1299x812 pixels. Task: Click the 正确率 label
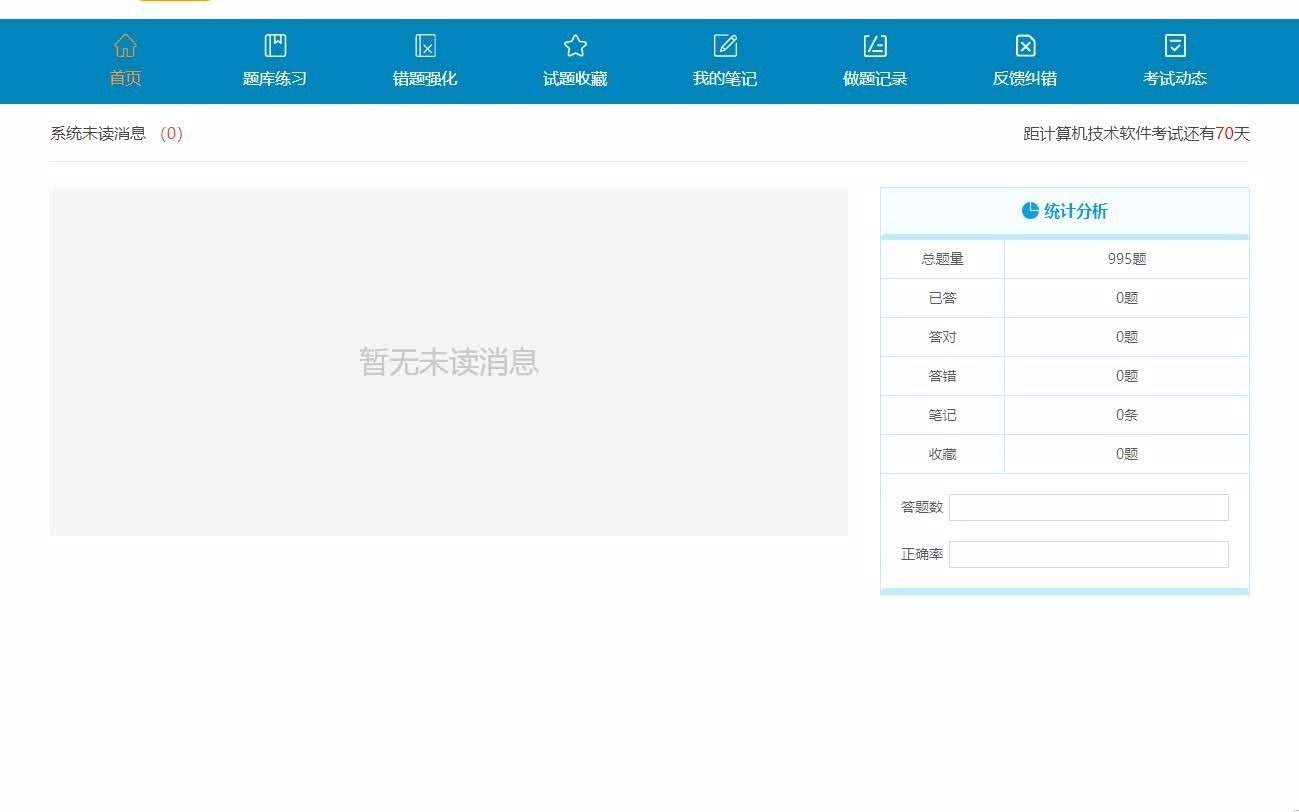point(922,554)
